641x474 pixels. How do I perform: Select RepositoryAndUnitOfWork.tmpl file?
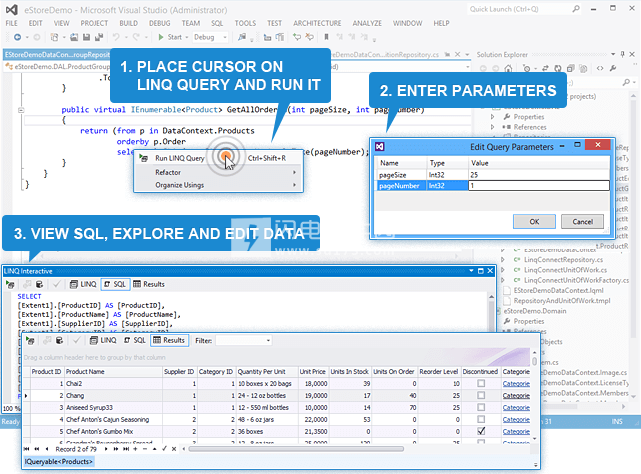click(x=562, y=301)
